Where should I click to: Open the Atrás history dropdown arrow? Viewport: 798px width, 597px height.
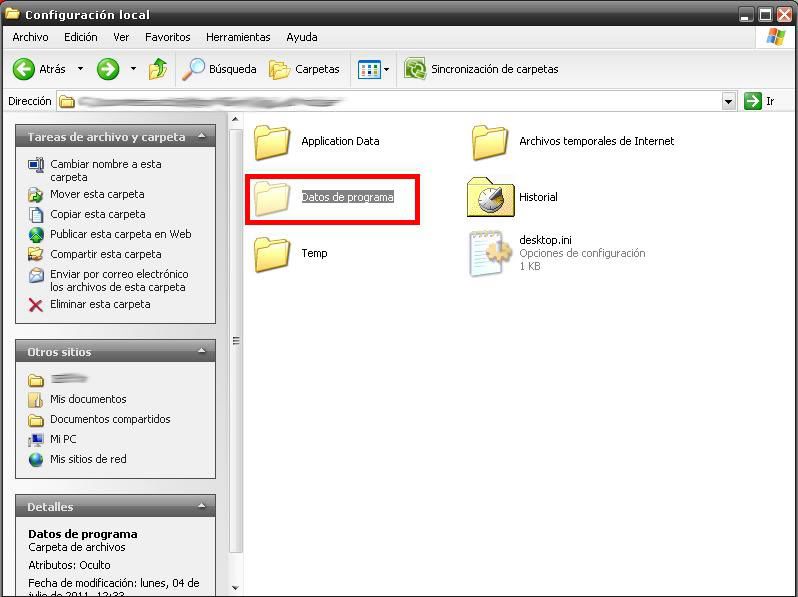[80, 69]
